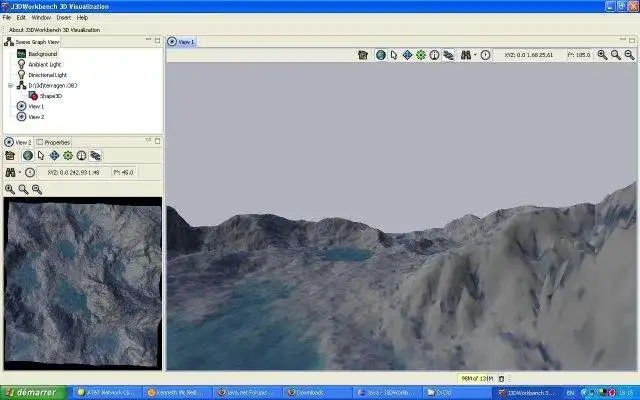Screen dimensions: 640x400
Task: Click the round info icon in View 1
Action: (434, 55)
